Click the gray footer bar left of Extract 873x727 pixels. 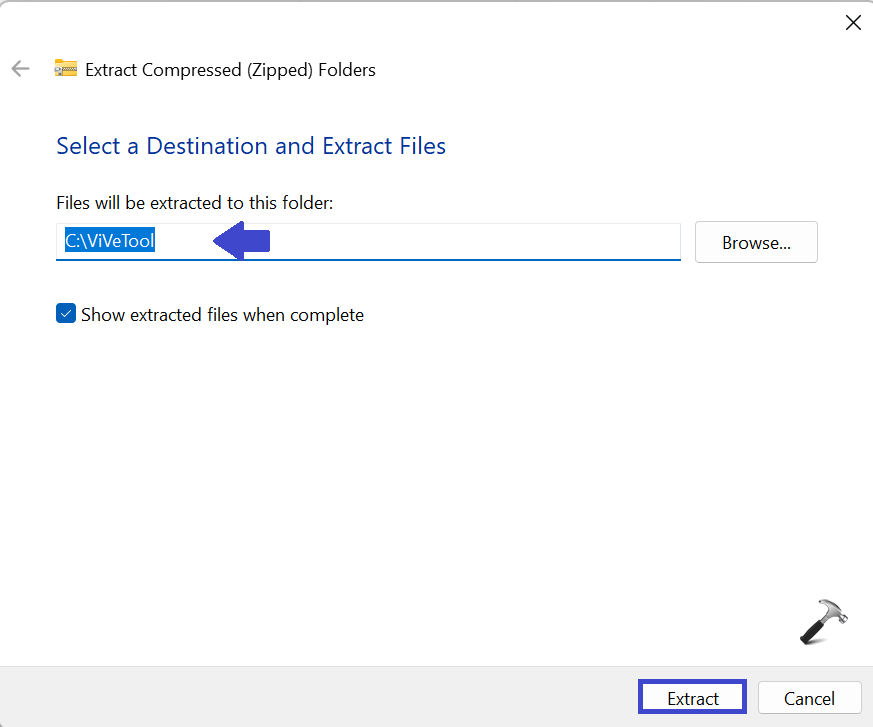point(300,697)
